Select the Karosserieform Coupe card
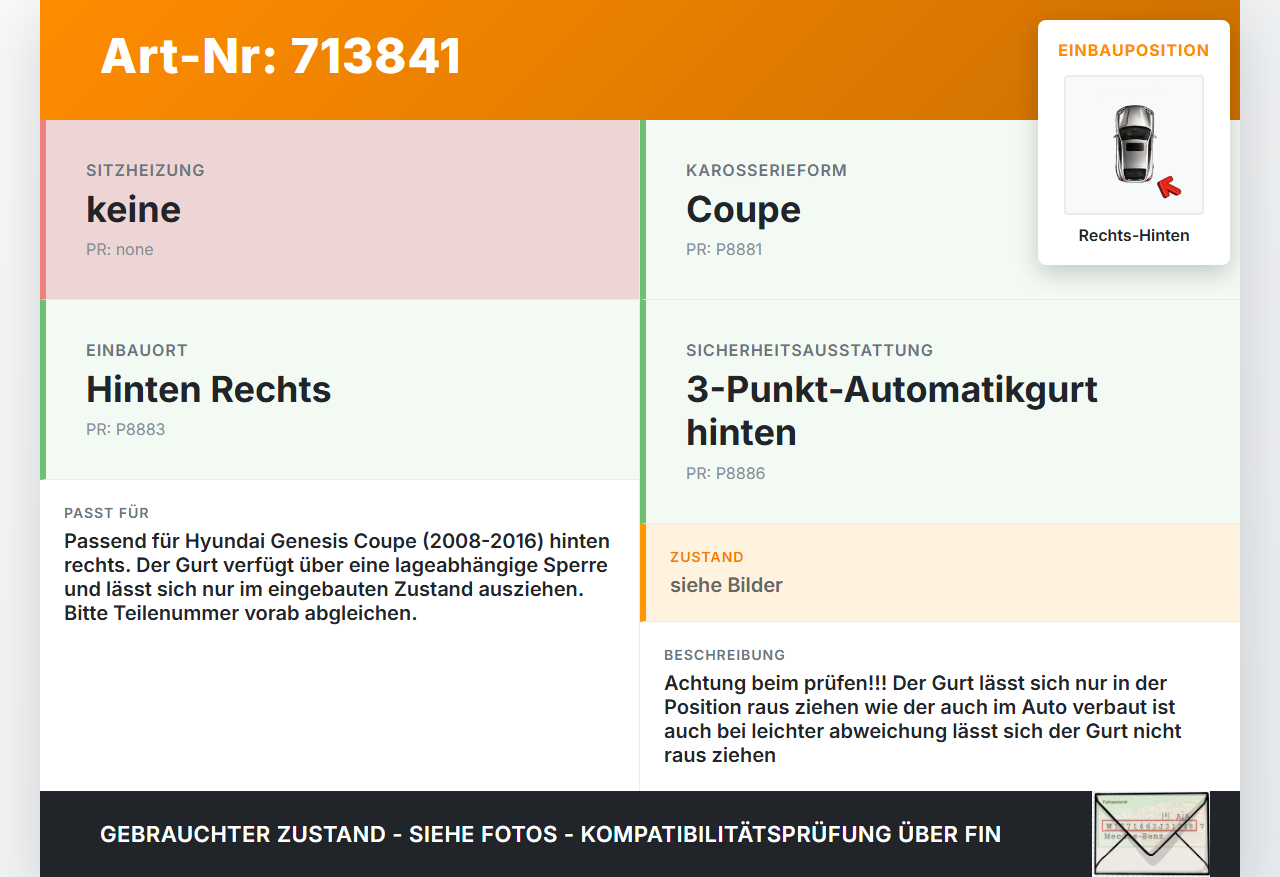1280x877 pixels. pos(940,210)
